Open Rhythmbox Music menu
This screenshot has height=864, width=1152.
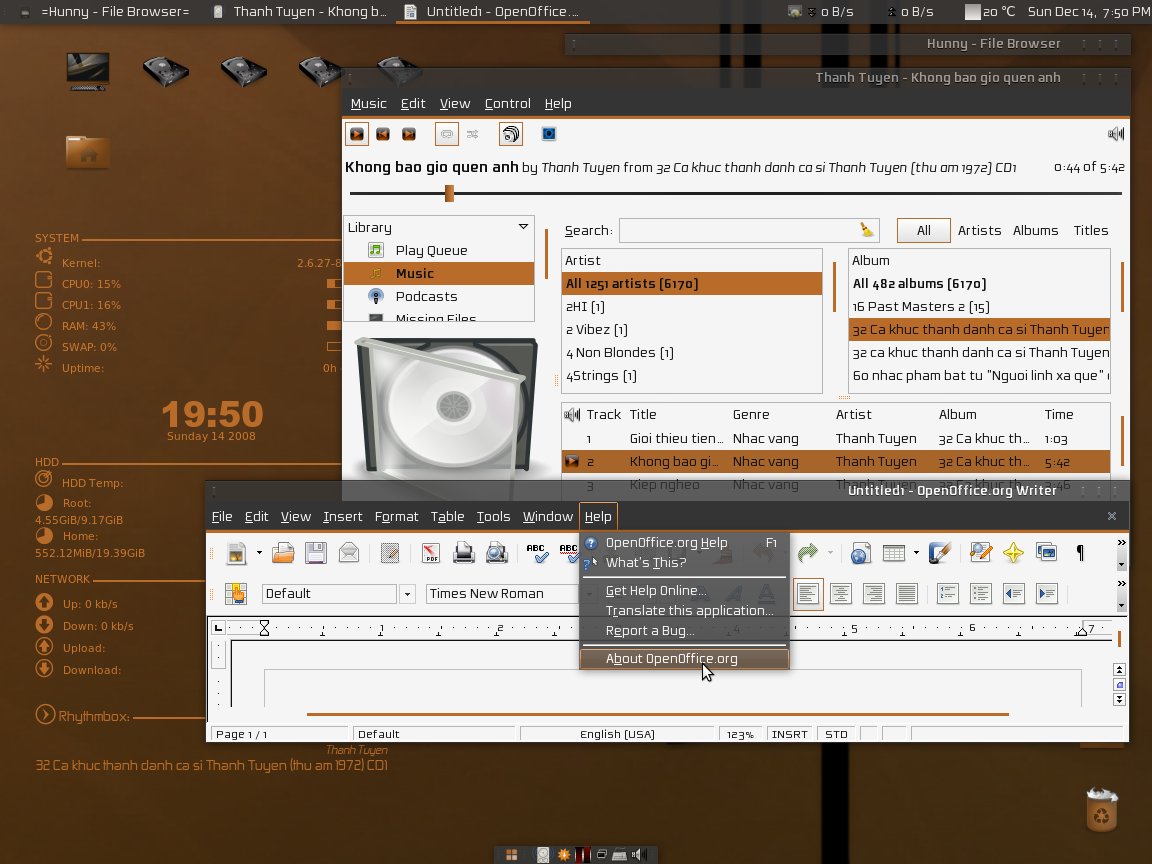(368, 104)
